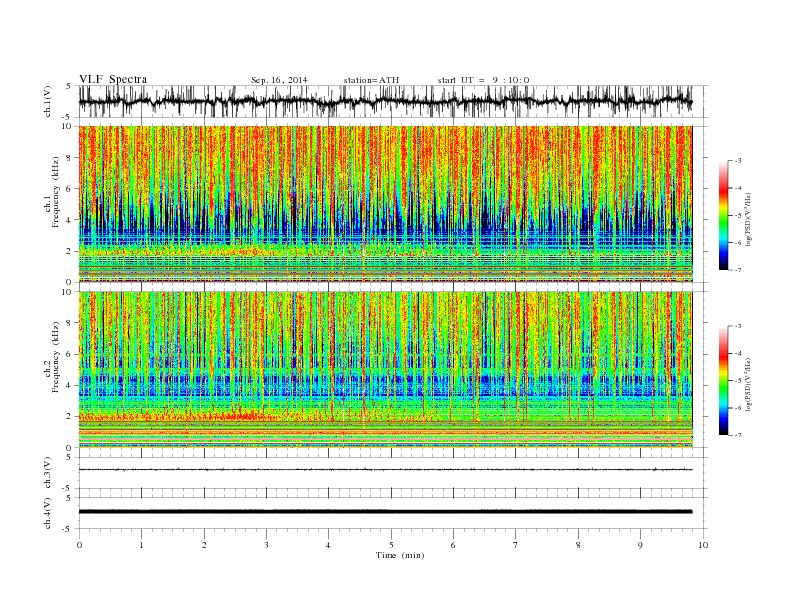This screenshot has width=792, height=612.
Task: Click the ch.3 voltage trace line
Action: (385, 470)
